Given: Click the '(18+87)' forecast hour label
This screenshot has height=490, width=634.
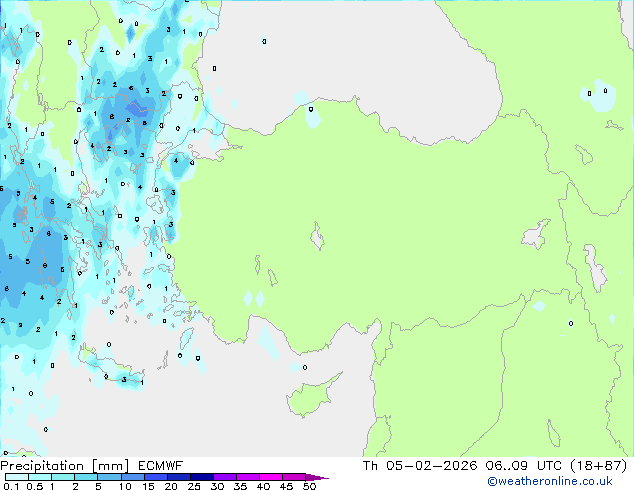Looking at the screenshot, I should (x=598, y=466).
